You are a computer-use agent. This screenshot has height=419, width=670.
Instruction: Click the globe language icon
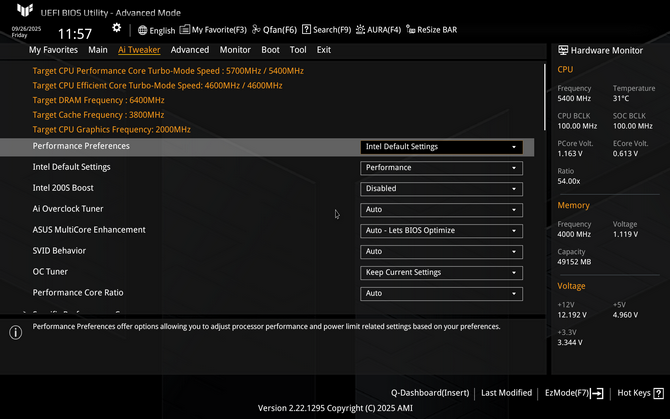point(142,30)
